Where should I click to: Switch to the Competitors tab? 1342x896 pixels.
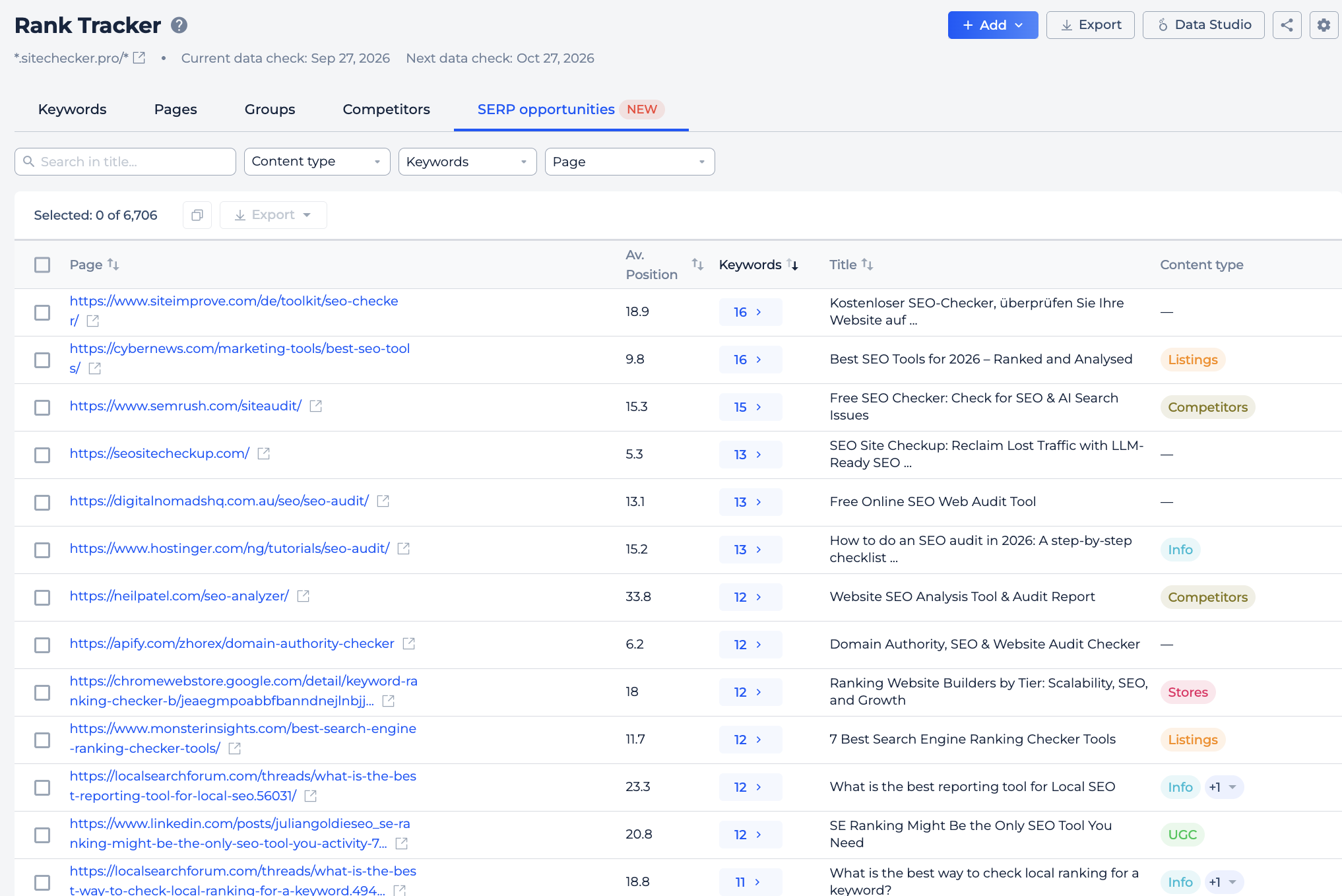click(x=386, y=110)
